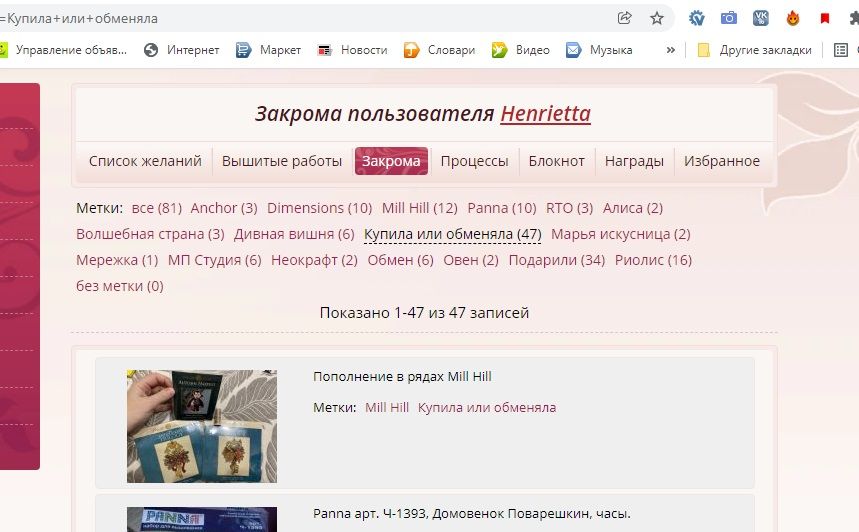
Task: Open the Вышитые работы tab
Action: point(282,161)
